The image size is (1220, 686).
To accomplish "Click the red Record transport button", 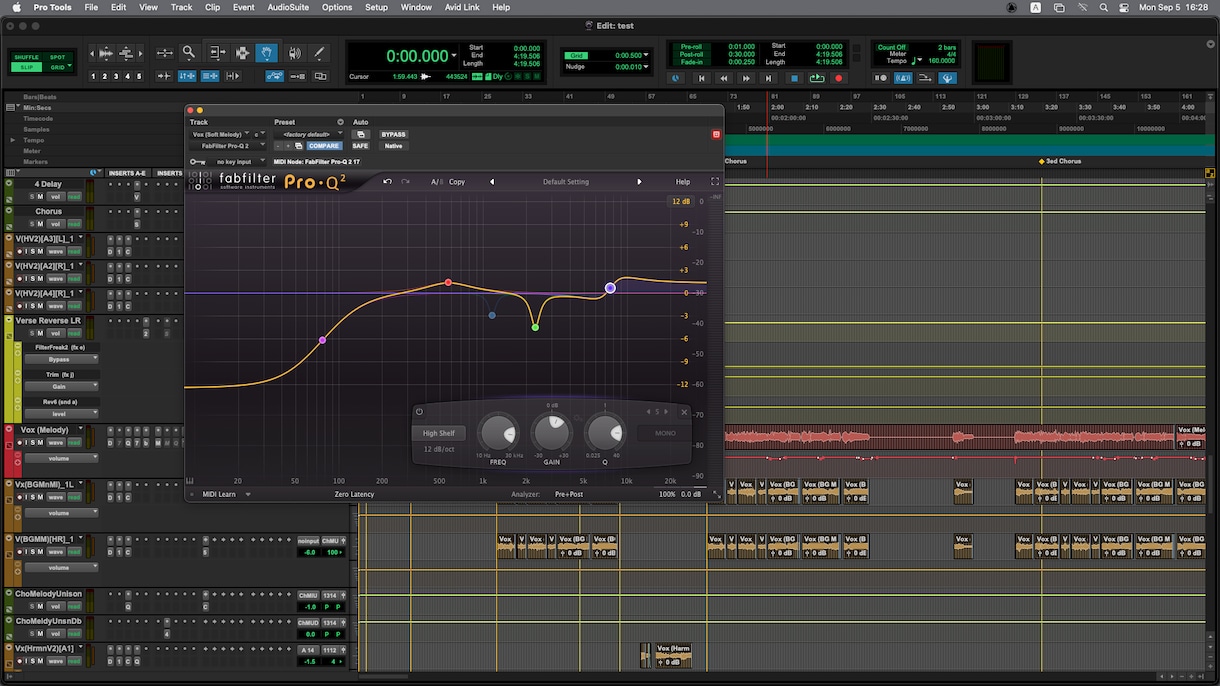I will pos(839,78).
